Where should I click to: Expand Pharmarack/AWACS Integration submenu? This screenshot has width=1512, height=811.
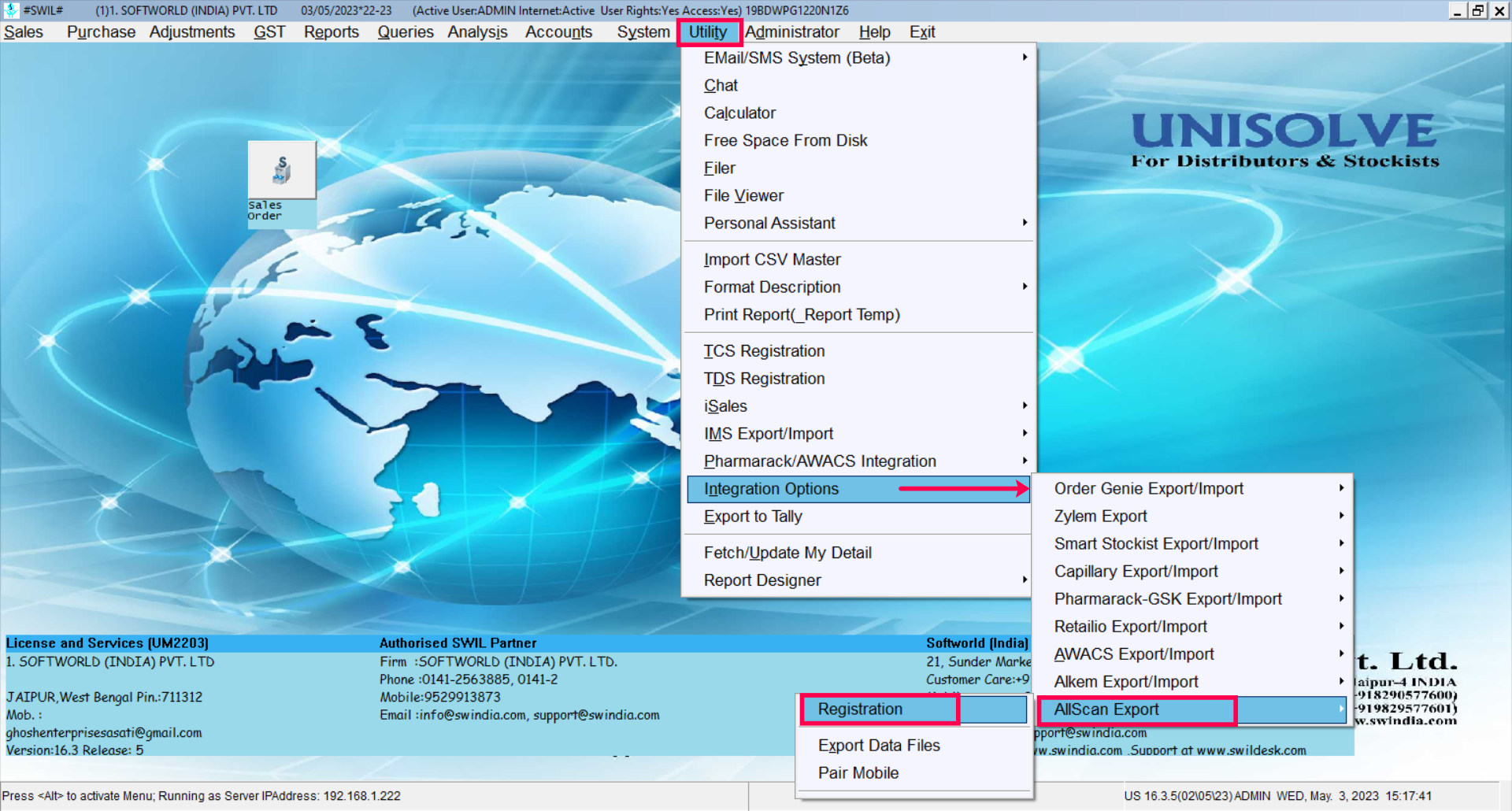[x=858, y=461]
